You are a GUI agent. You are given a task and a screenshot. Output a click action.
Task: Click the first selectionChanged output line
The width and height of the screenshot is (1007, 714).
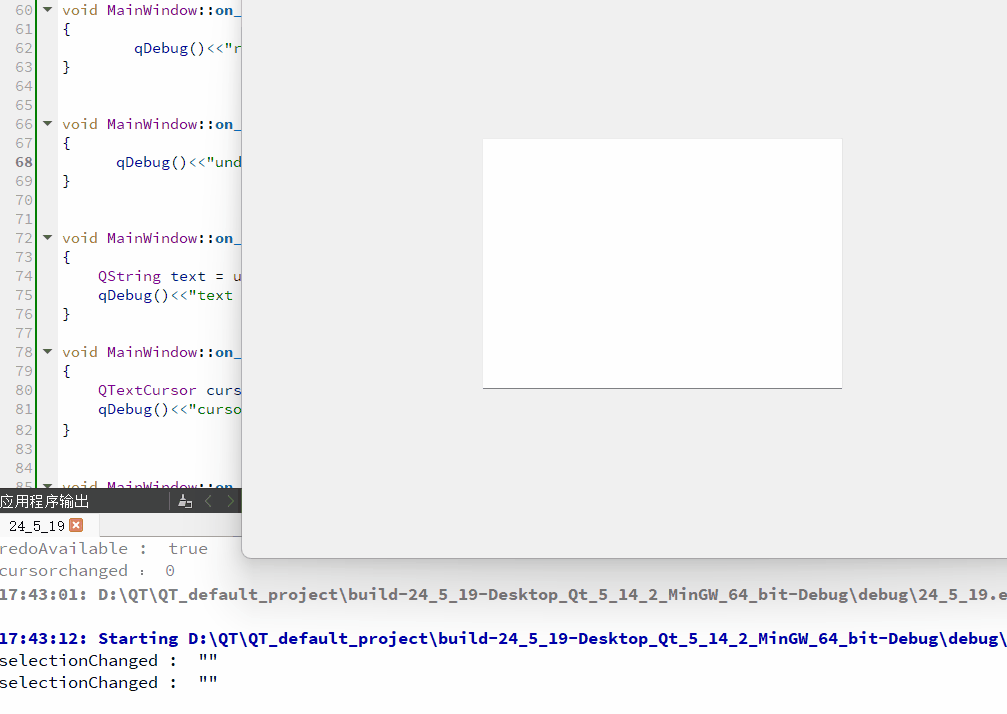click(x=109, y=661)
